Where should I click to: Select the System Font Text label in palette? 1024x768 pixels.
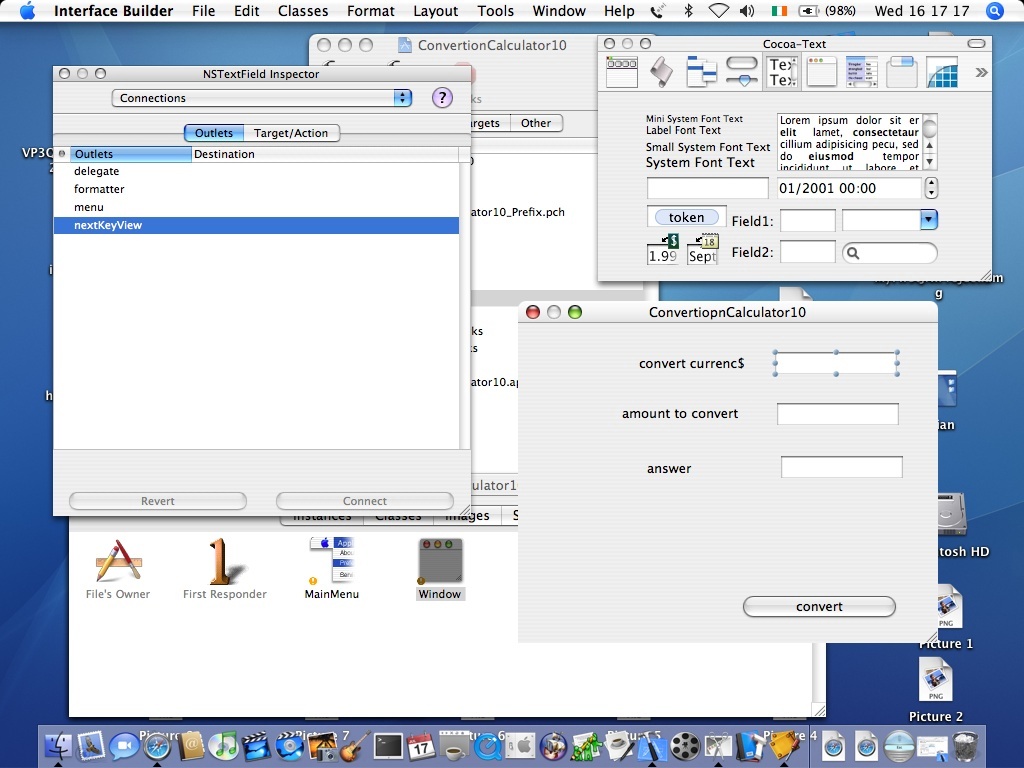click(700, 163)
